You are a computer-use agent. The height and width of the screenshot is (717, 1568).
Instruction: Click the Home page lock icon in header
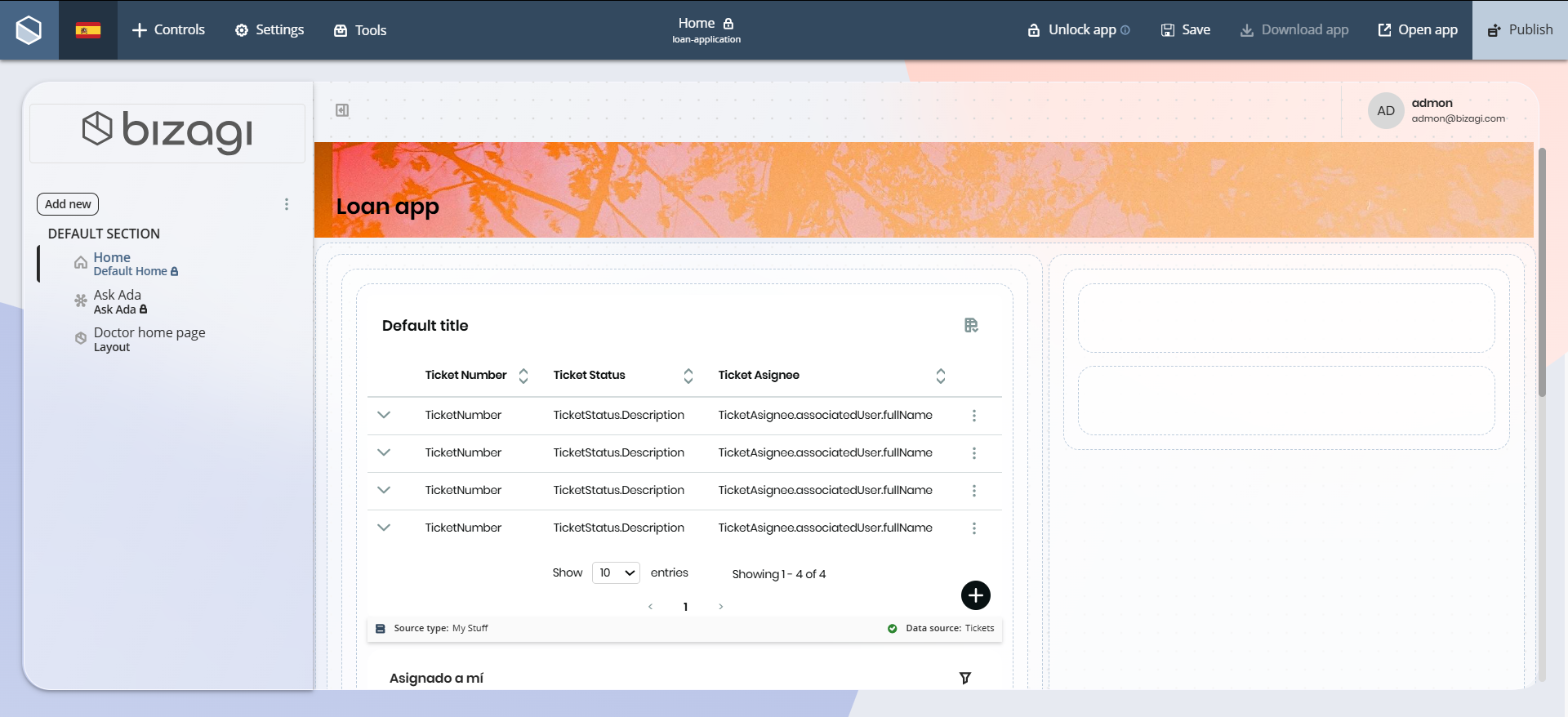click(x=728, y=24)
